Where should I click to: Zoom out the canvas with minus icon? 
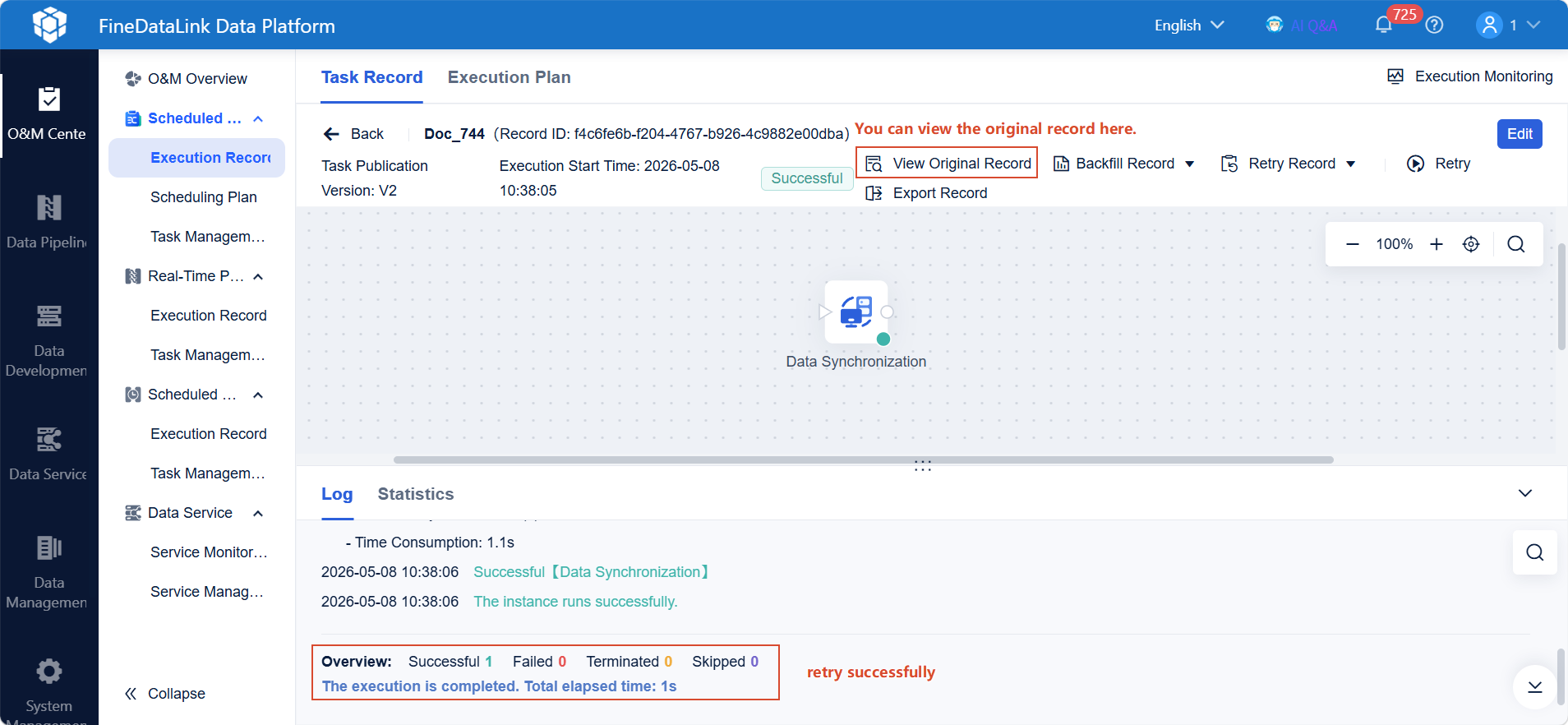[1353, 244]
